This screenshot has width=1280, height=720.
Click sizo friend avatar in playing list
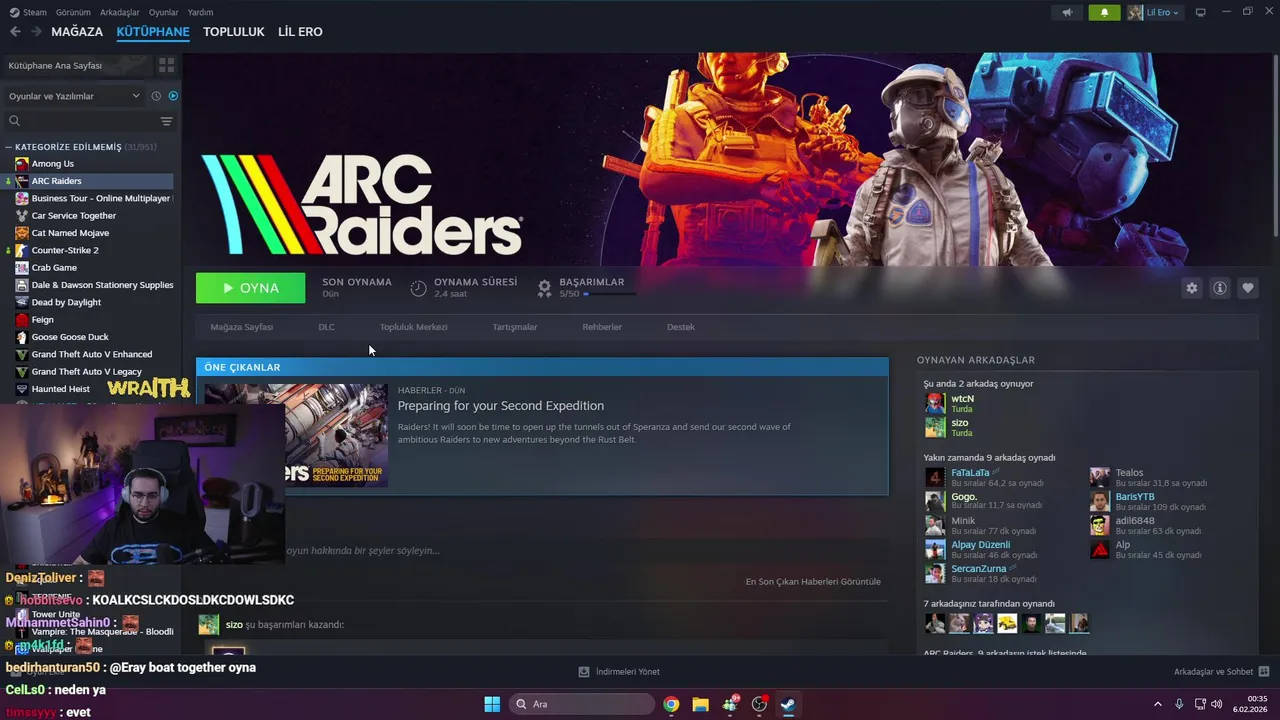pyautogui.click(x=935, y=427)
